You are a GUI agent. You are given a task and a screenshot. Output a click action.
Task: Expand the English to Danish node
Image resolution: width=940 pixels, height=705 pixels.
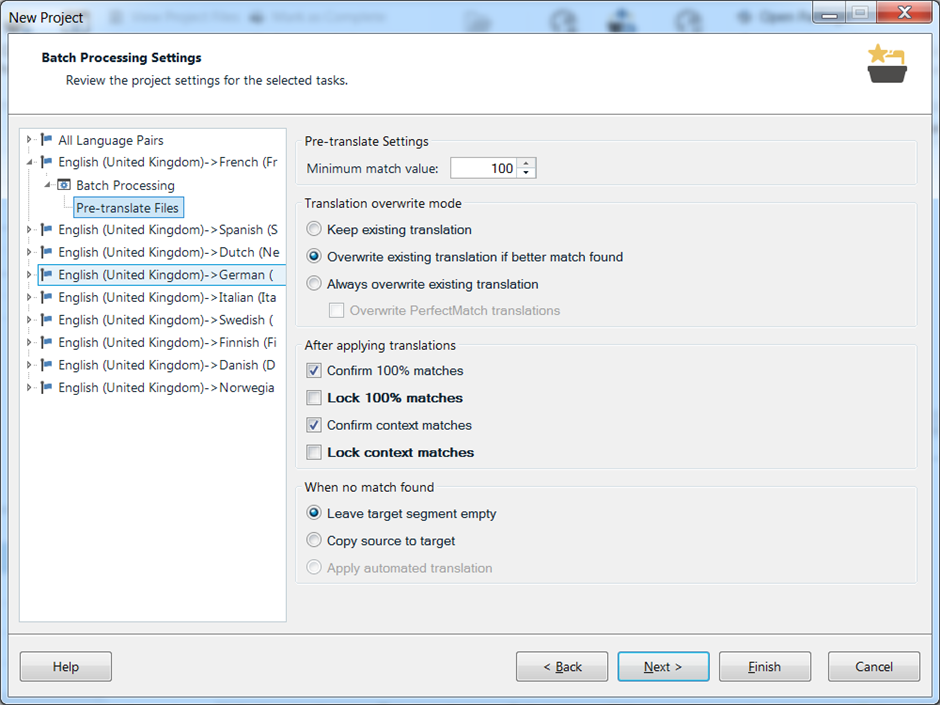tap(29, 364)
